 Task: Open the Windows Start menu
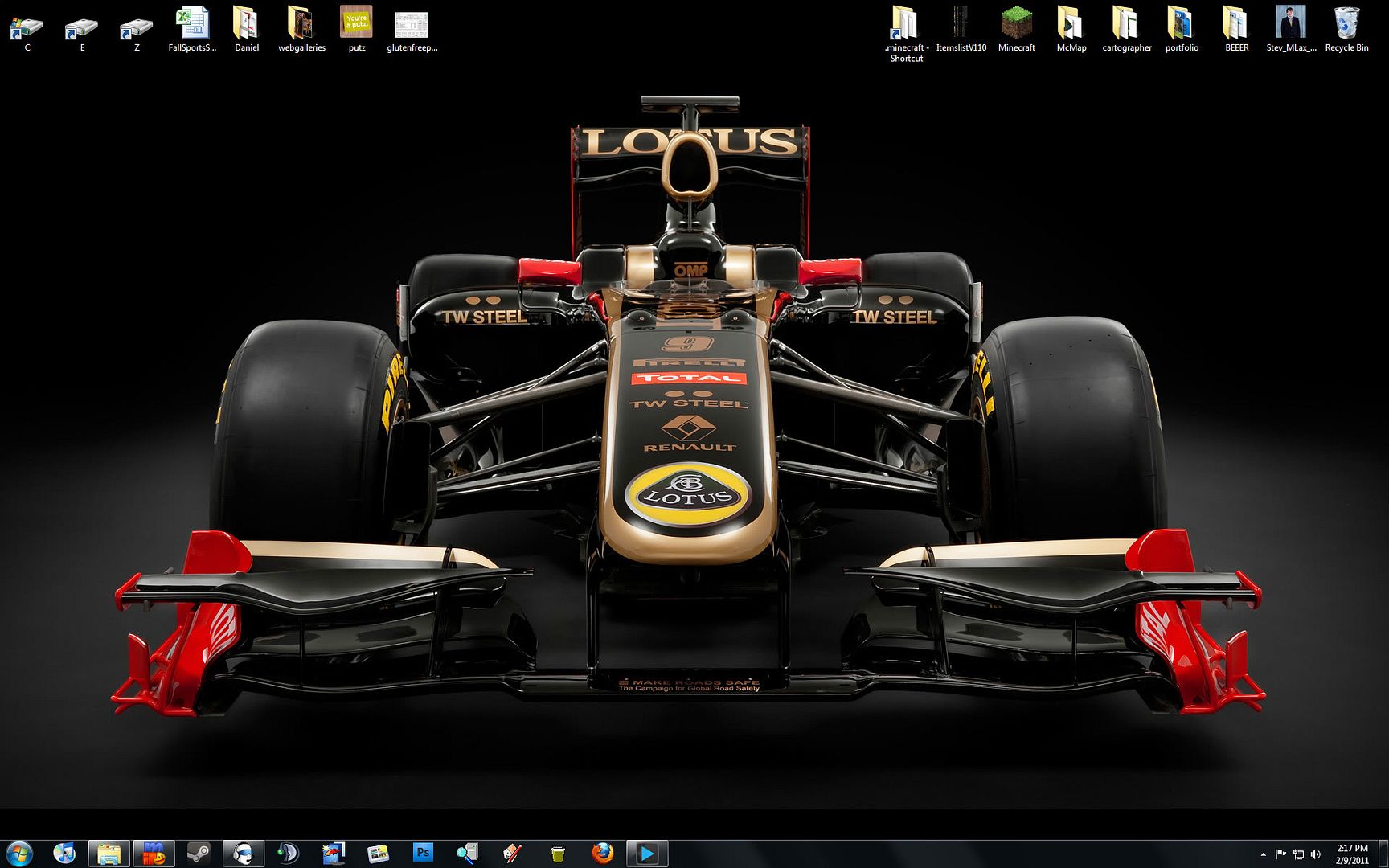pyautogui.click(x=18, y=853)
